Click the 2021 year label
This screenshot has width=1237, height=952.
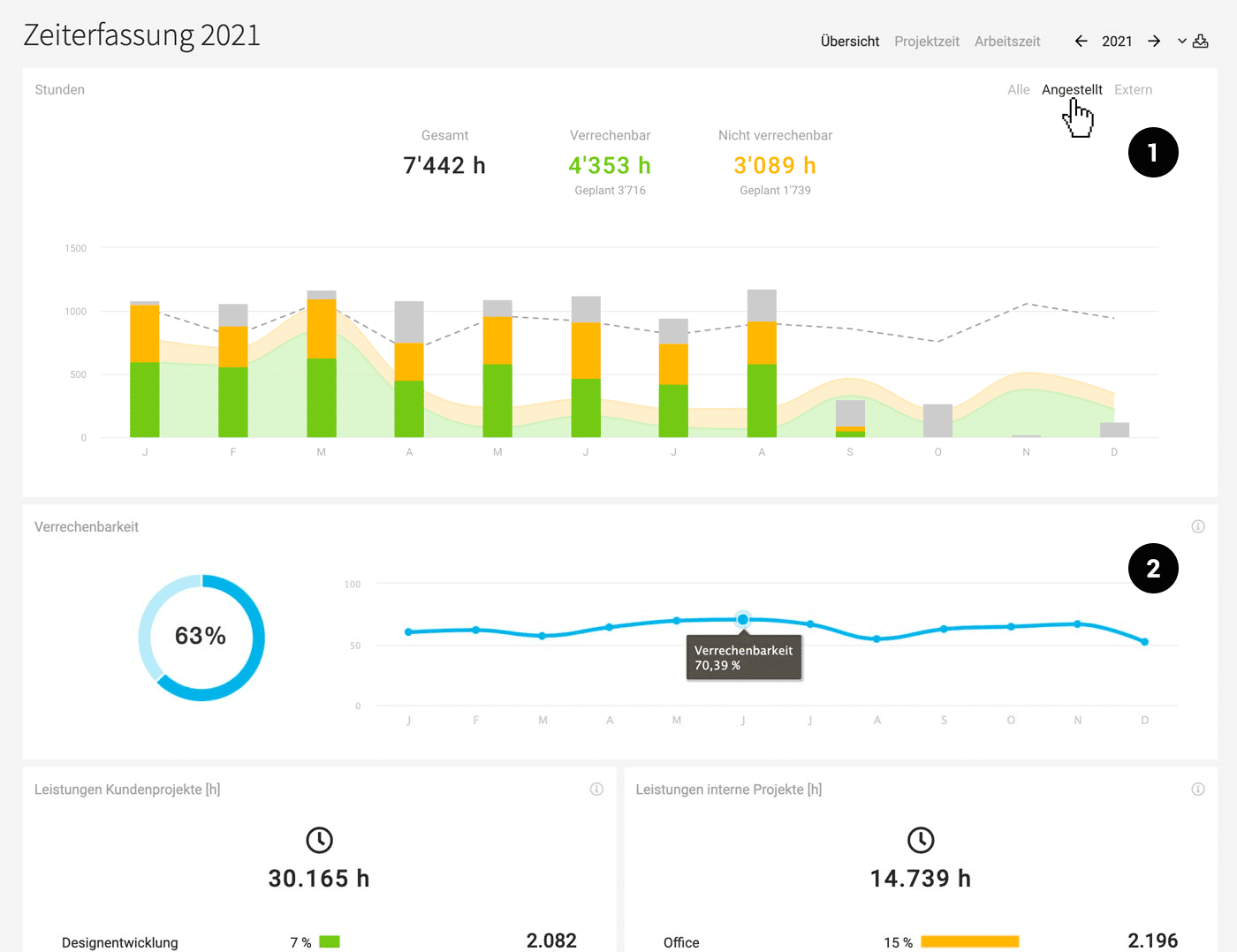pyautogui.click(x=1117, y=42)
